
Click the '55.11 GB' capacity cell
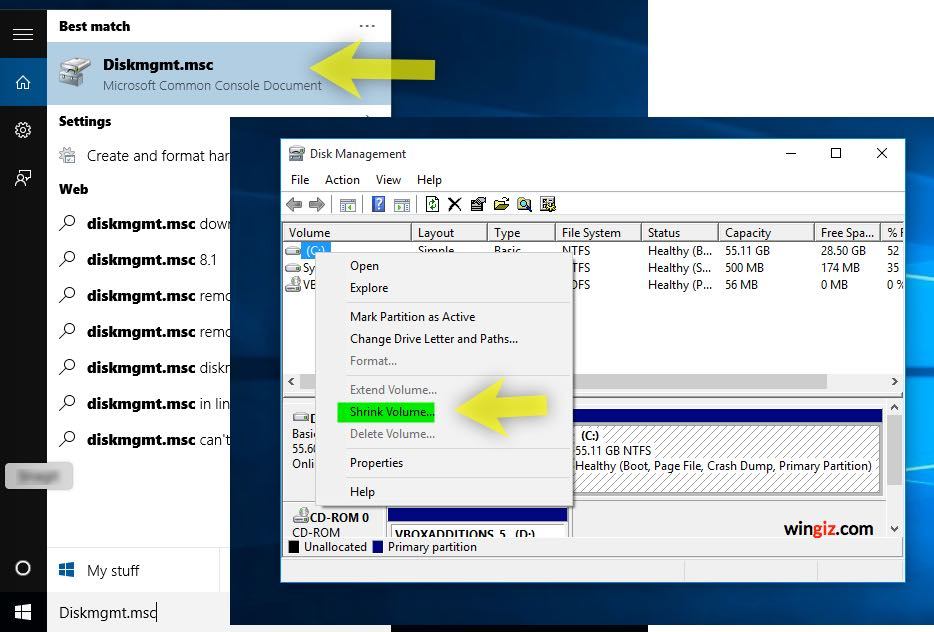(x=747, y=251)
